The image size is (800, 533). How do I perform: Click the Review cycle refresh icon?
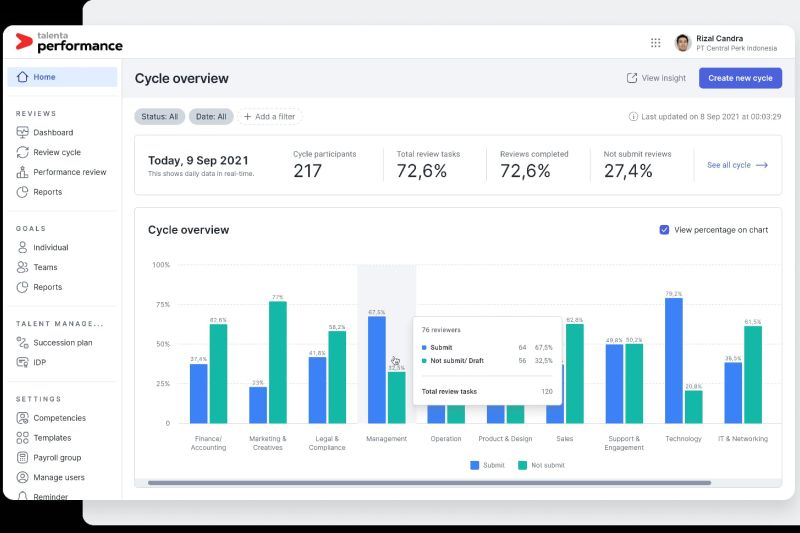[23, 152]
